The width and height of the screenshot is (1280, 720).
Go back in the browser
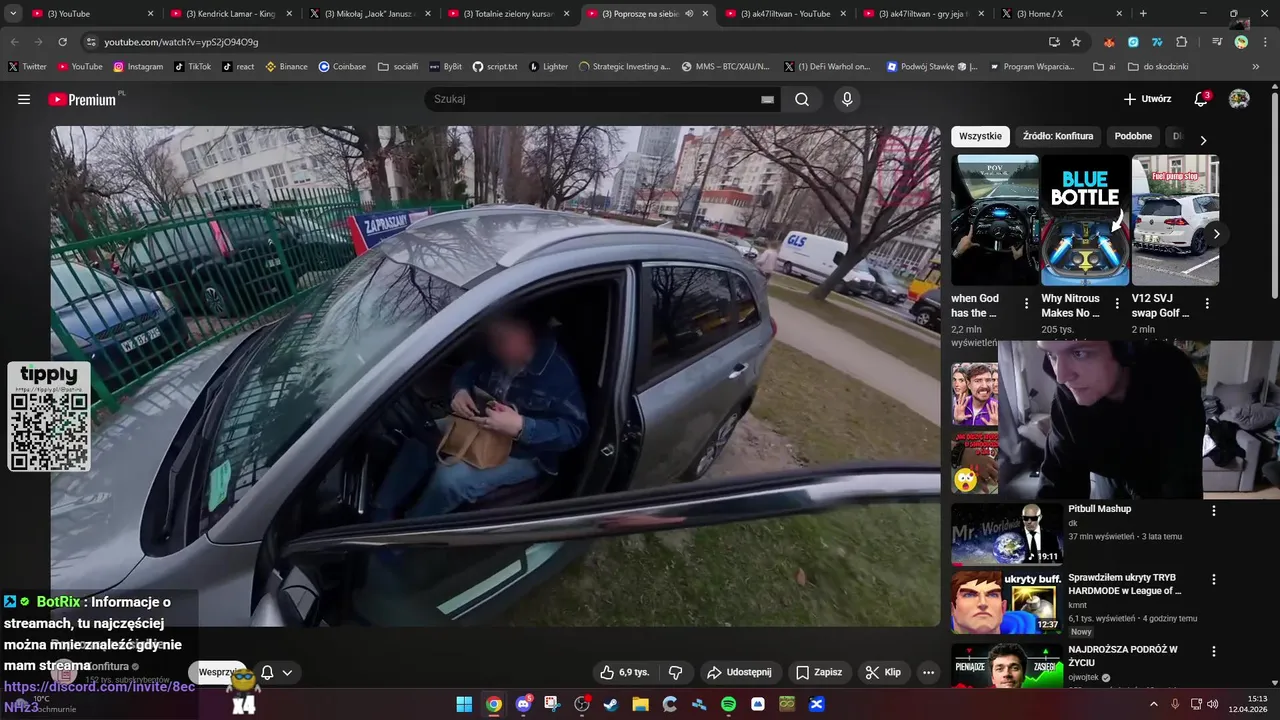pos(14,42)
